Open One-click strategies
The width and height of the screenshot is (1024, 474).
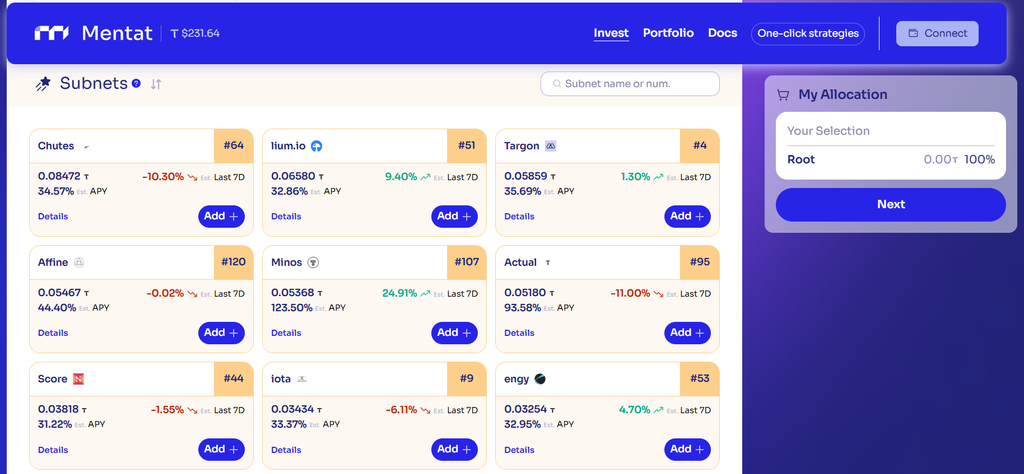coord(808,34)
